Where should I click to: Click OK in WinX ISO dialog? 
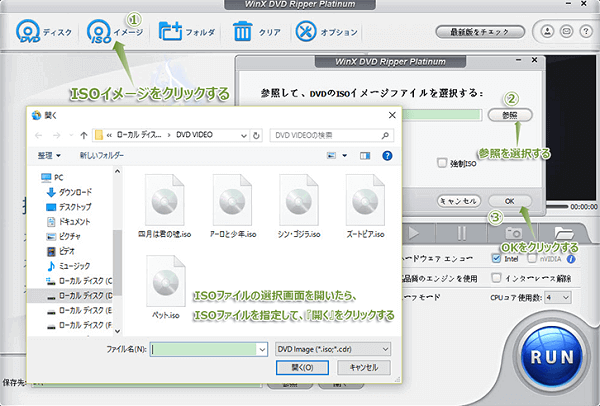510,201
